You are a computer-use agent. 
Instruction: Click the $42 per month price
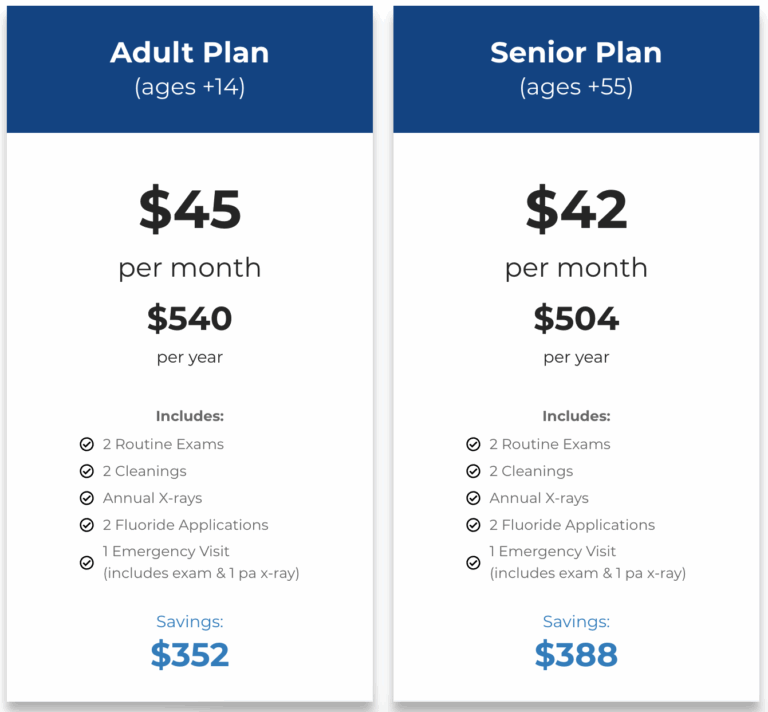[576, 210]
